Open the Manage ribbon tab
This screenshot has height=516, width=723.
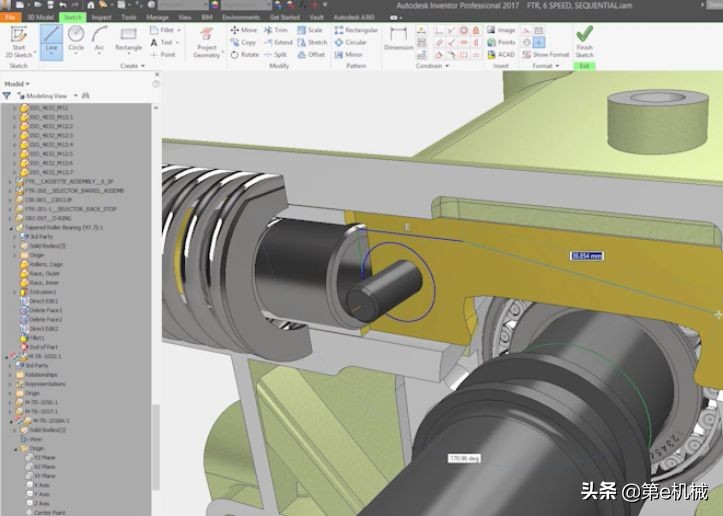(x=157, y=17)
